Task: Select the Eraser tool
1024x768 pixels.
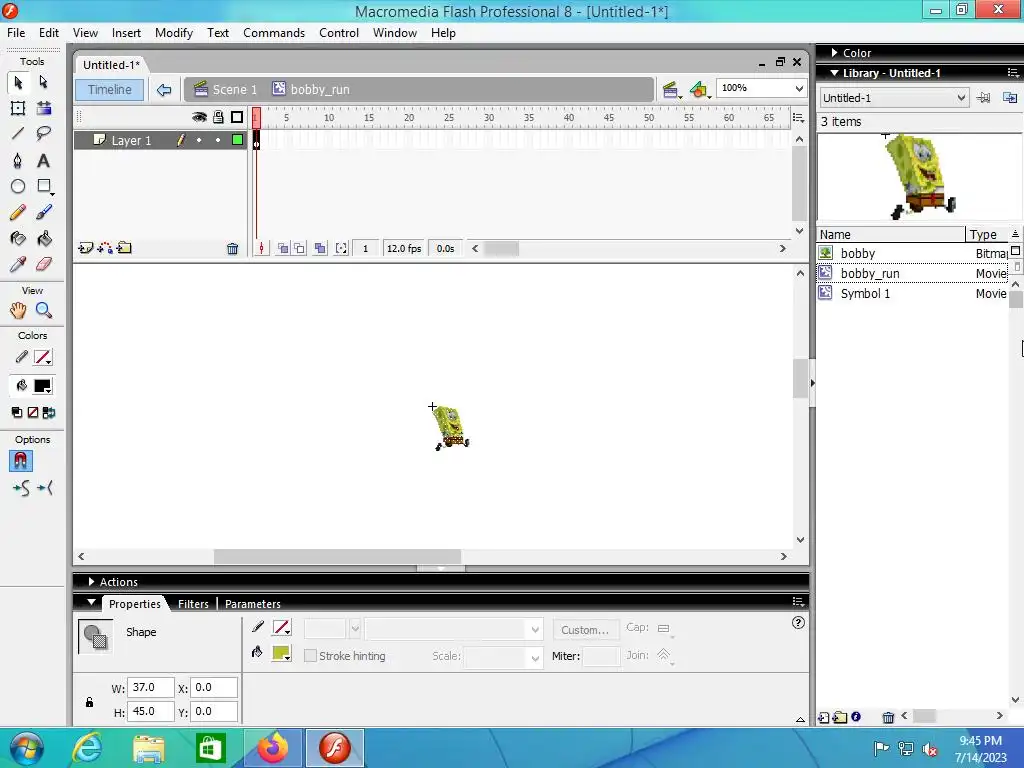Action: 44,264
